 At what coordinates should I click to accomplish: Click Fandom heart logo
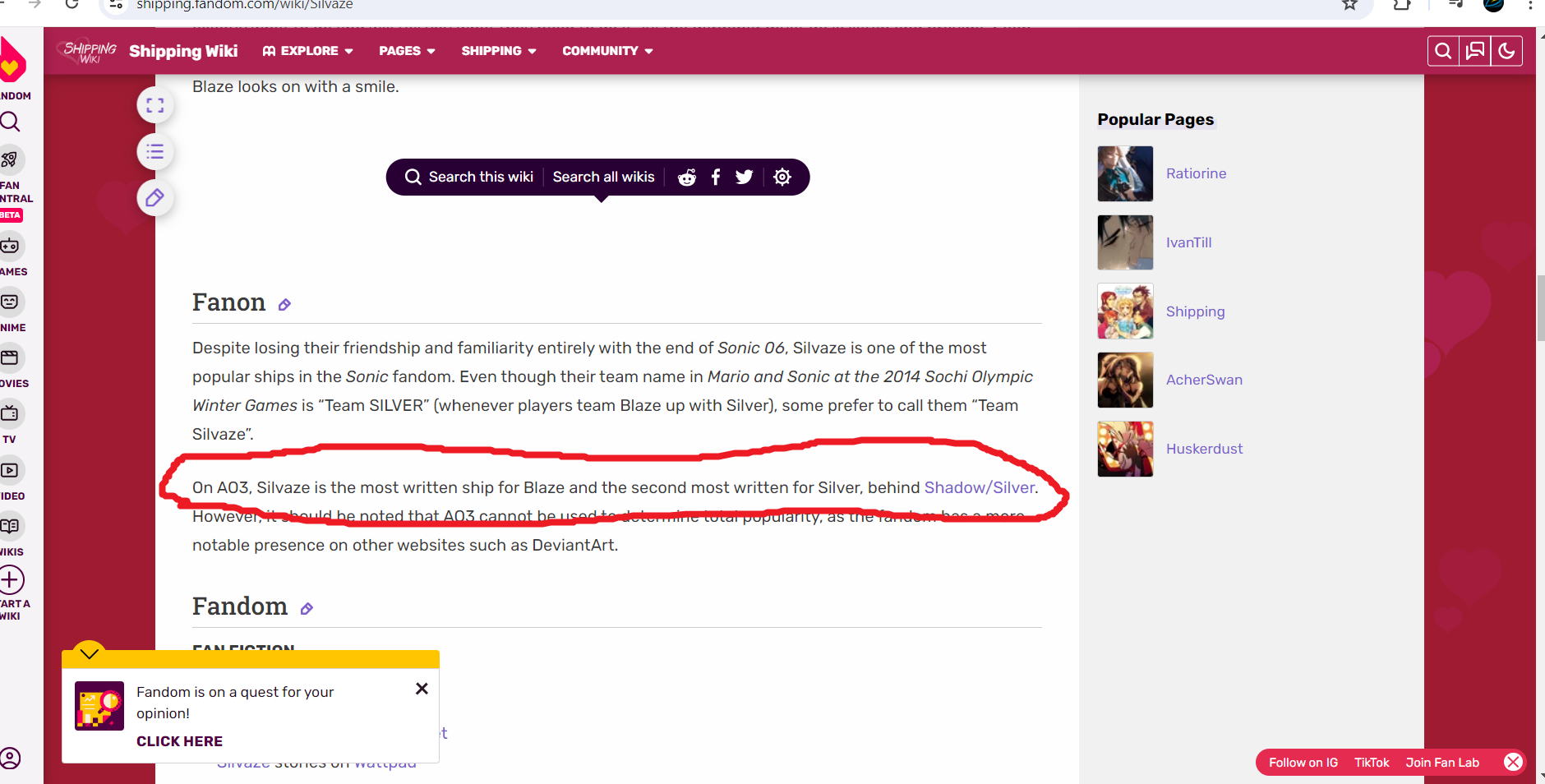(12, 59)
